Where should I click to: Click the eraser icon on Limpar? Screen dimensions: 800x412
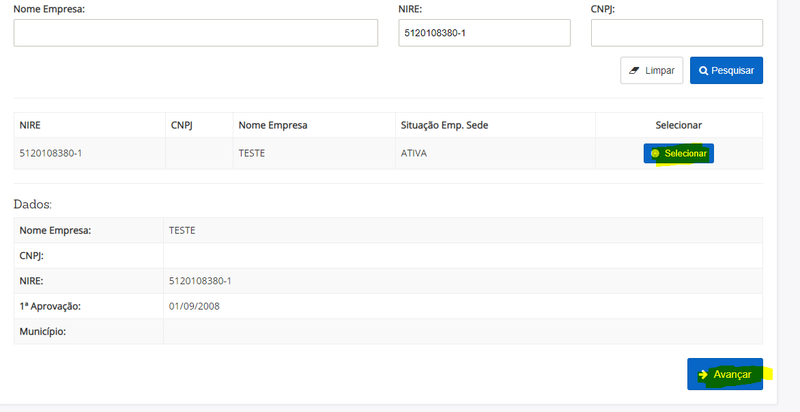coord(634,70)
